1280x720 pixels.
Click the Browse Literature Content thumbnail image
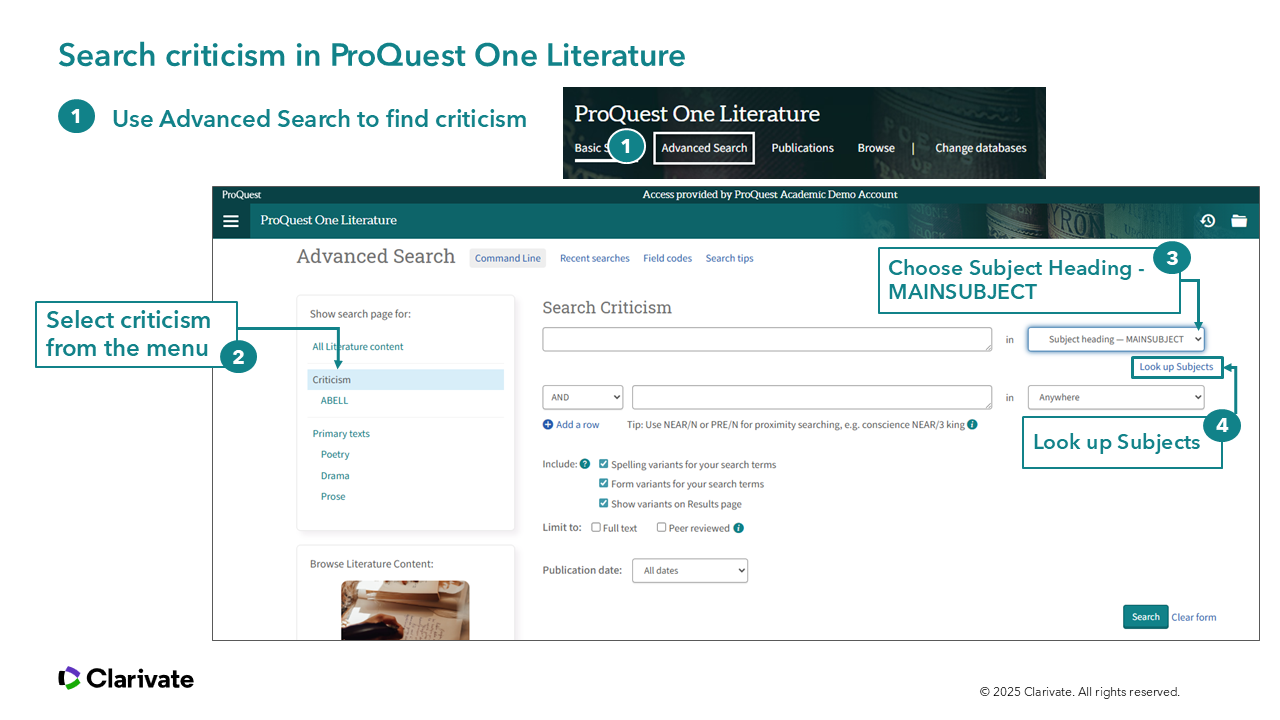click(x=405, y=610)
